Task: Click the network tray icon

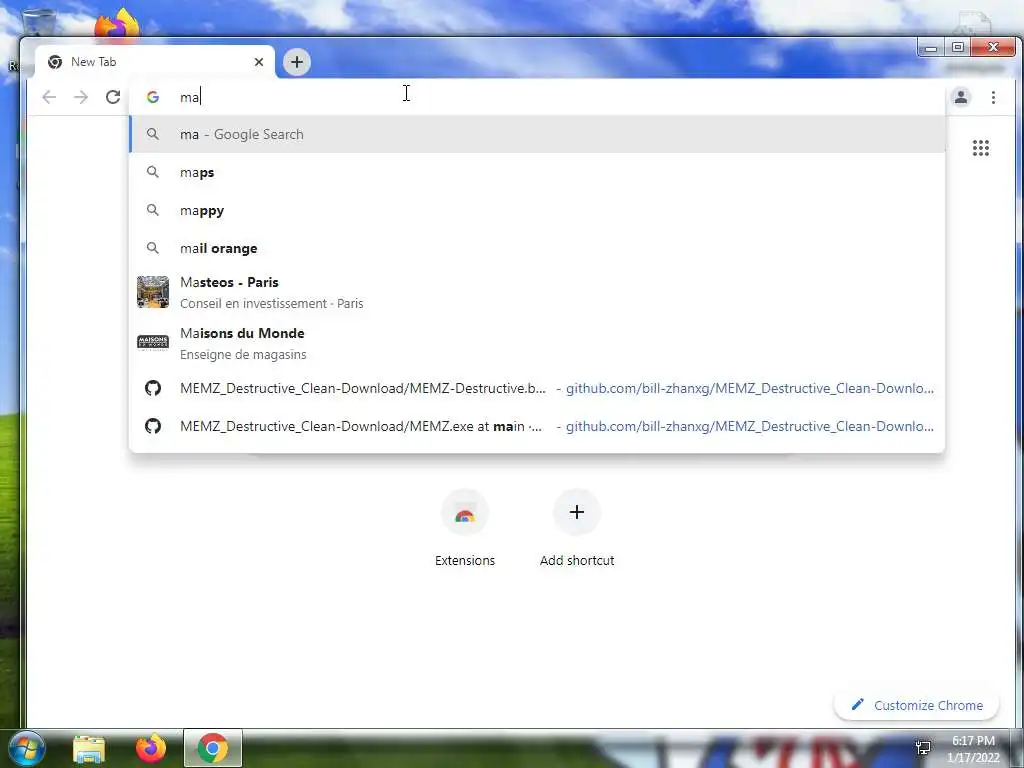Action: [x=923, y=748]
